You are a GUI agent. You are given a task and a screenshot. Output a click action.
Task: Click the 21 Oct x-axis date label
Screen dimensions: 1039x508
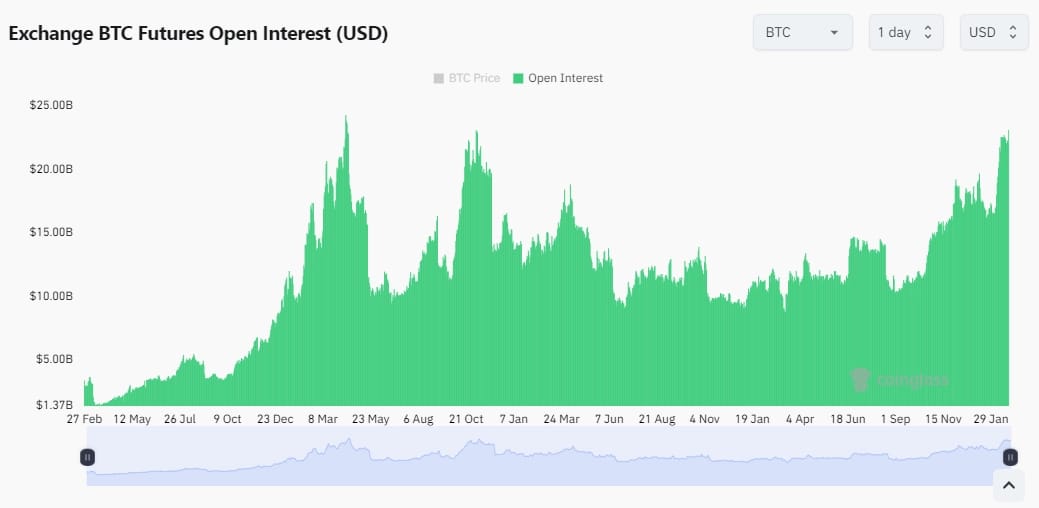point(466,419)
